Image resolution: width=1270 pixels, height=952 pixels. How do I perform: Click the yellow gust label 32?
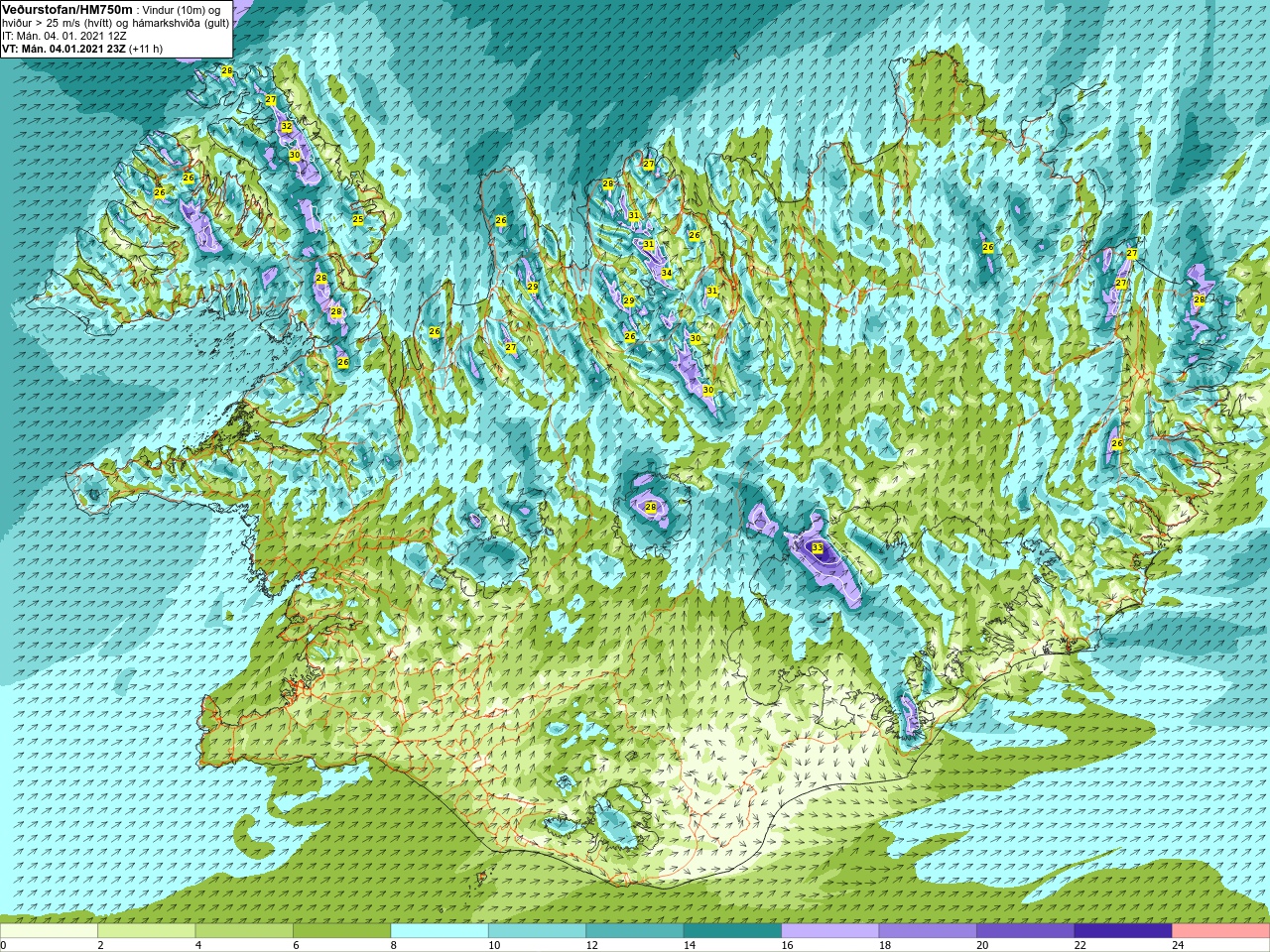(x=287, y=126)
